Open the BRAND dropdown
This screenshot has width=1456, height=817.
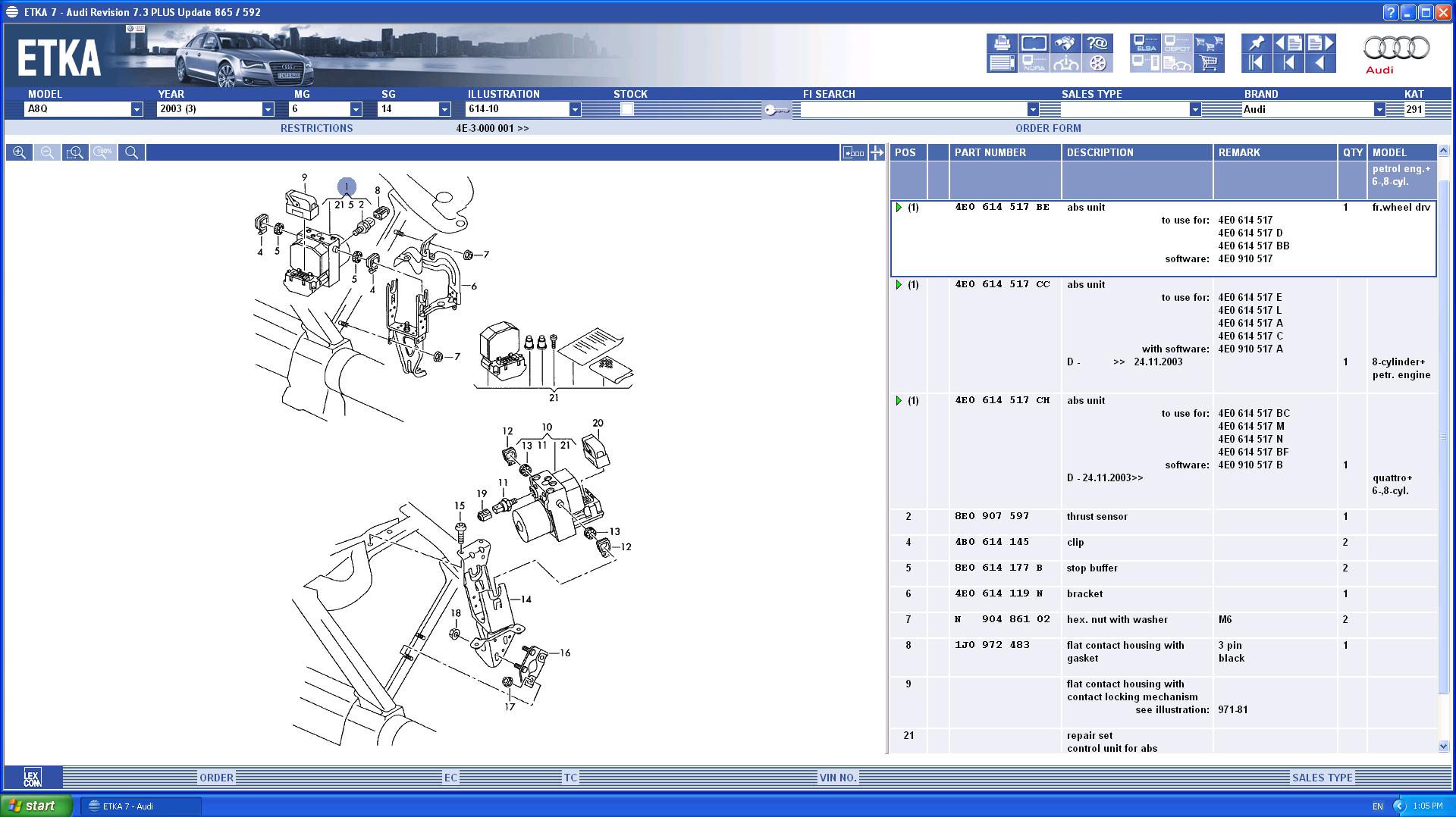(1379, 109)
